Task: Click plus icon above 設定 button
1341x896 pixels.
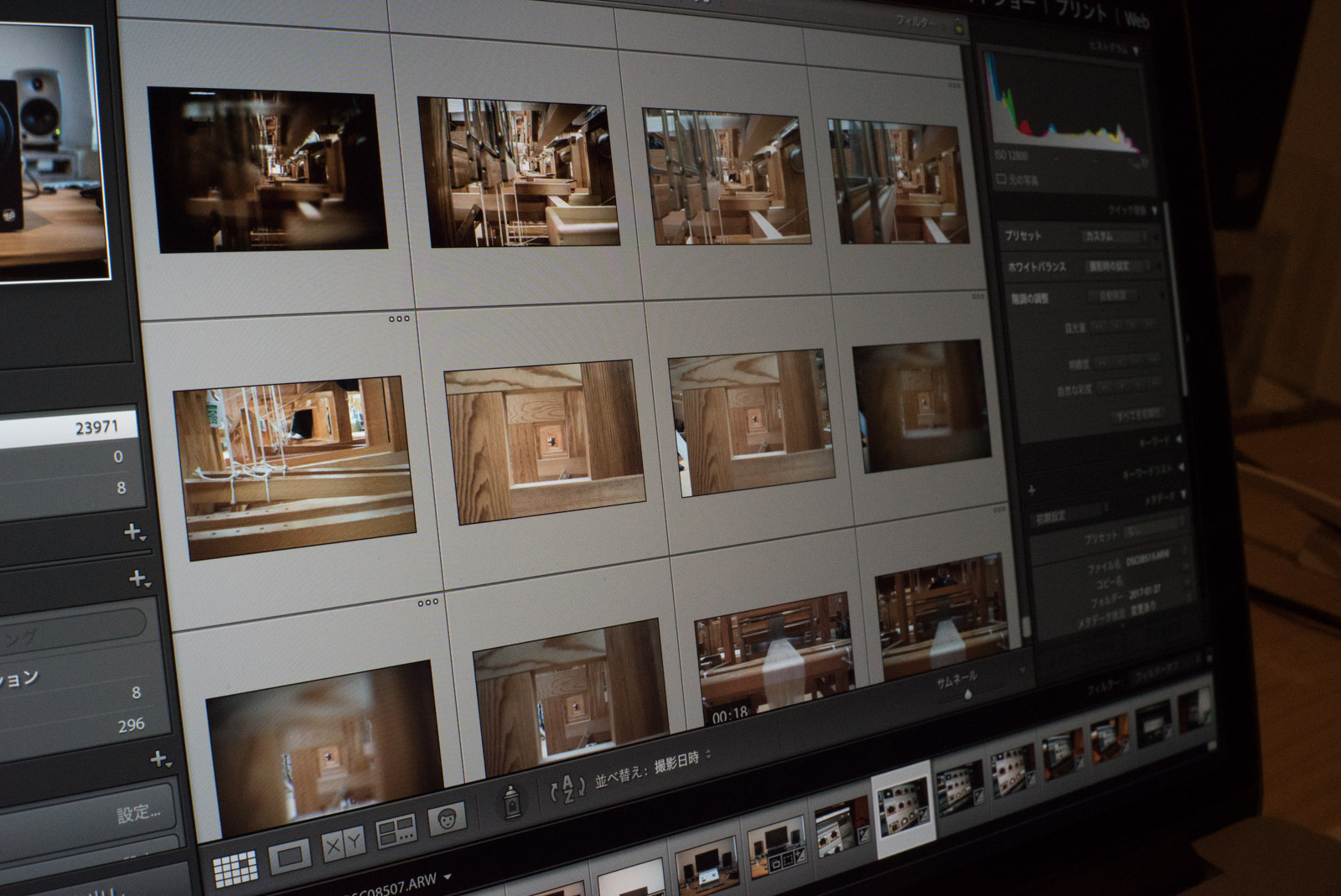Action: [x=160, y=759]
